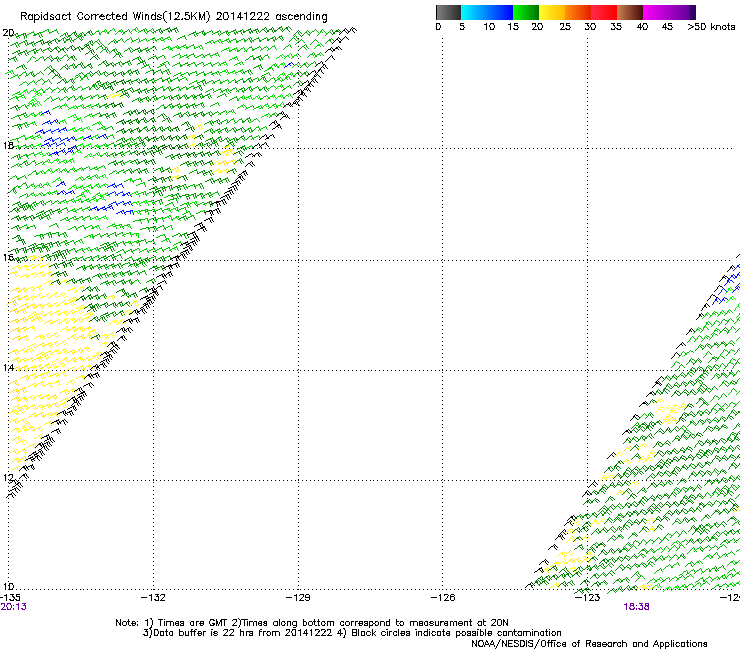Select the orange 25-30 knots color band

[x=578, y=12]
